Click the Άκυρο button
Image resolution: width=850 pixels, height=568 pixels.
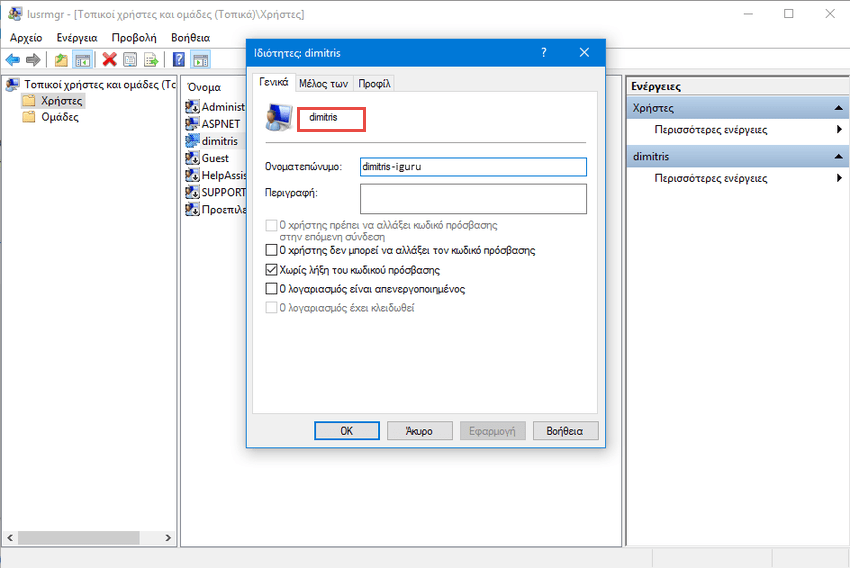click(419, 431)
